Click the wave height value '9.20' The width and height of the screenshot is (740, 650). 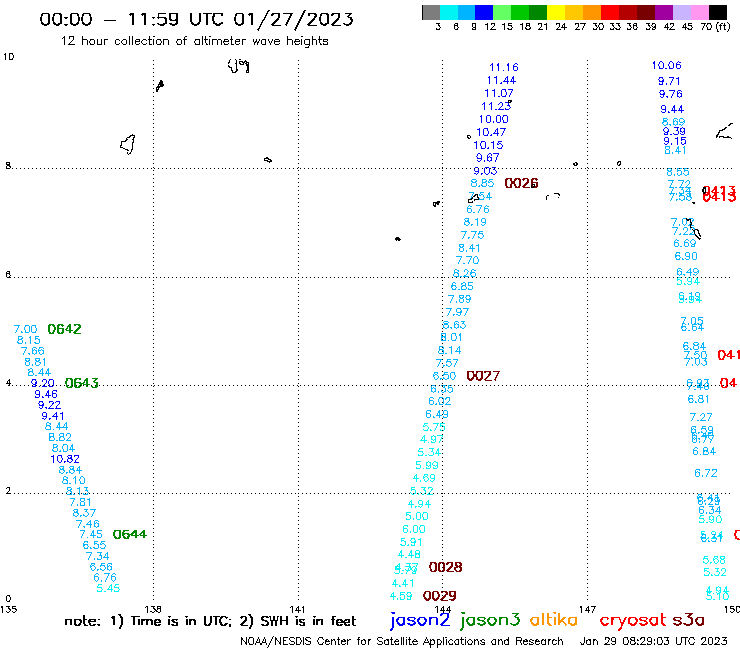point(43,383)
